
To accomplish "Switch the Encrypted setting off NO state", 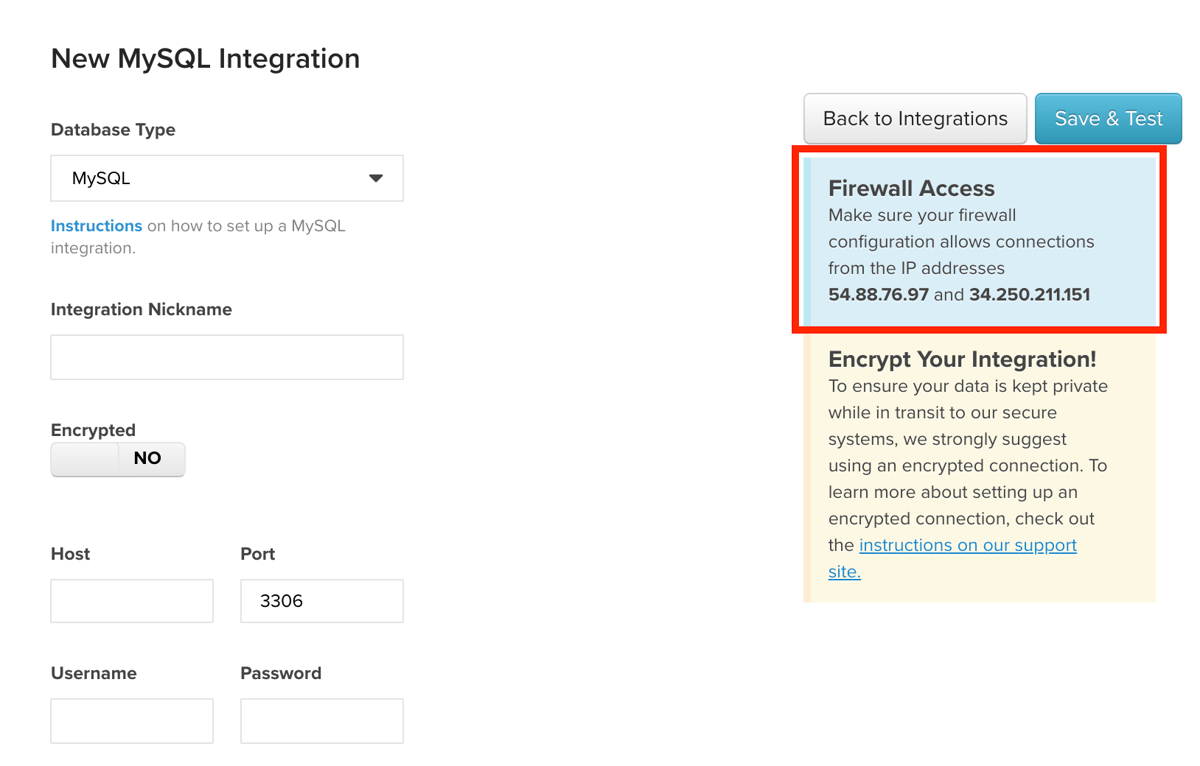I will pos(117,459).
